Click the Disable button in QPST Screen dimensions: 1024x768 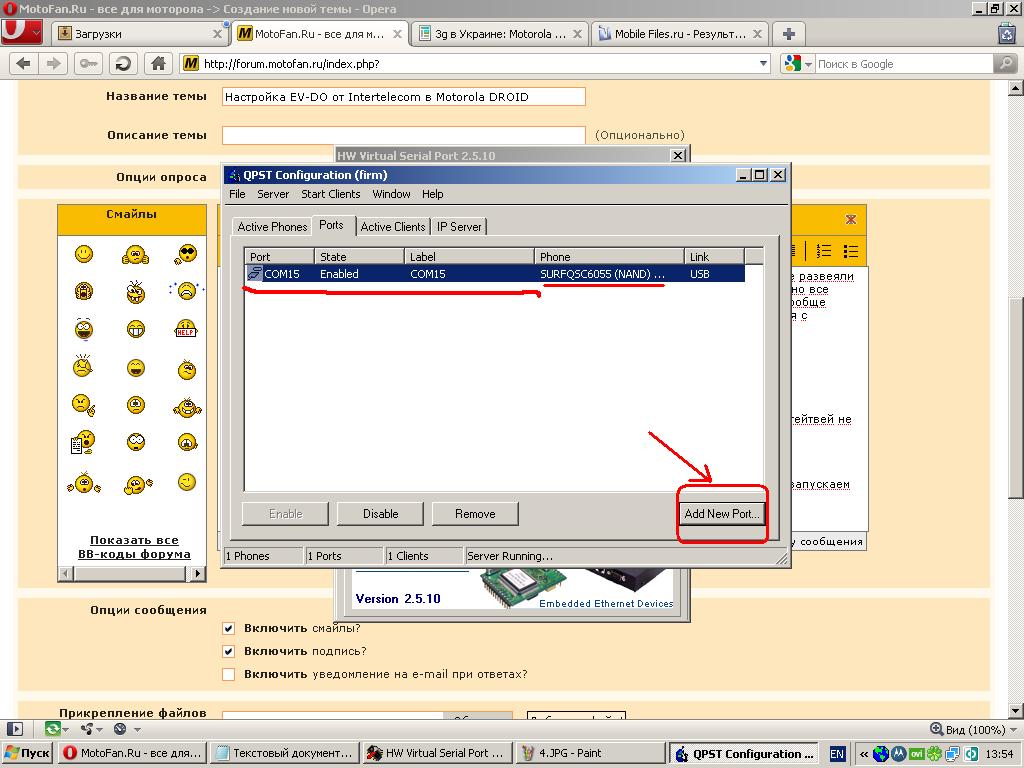pyautogui.click(x=381, y=514)
